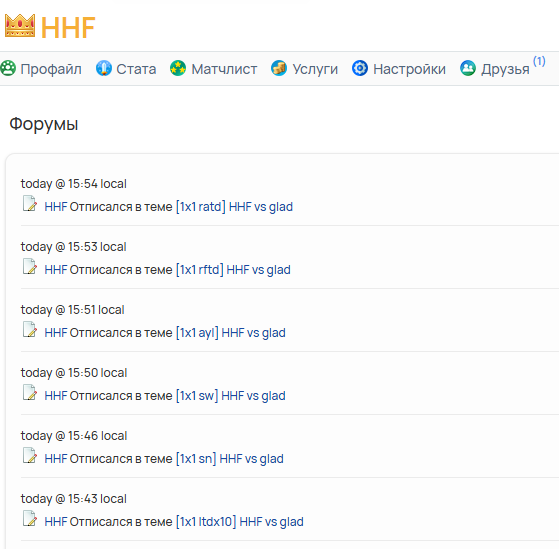This screenshot has height=549, width=559.
Task: Open the [1x1 sn] HHF vs glad thread
Action: coord(230,459)
